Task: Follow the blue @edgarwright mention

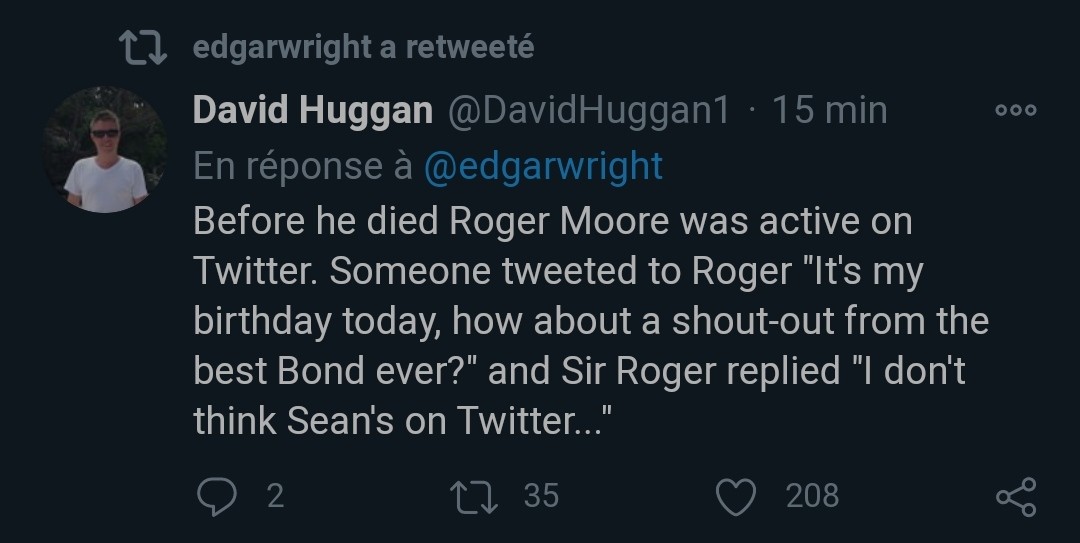Action: (x=543, y=166)
